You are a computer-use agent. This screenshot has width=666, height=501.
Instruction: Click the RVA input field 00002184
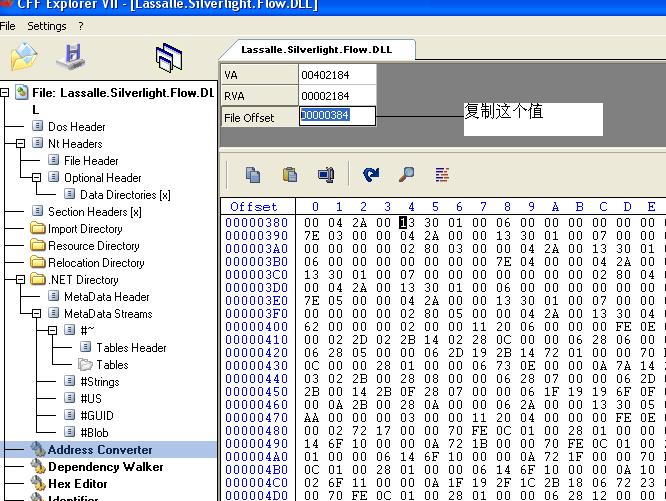tap(337, 96)
